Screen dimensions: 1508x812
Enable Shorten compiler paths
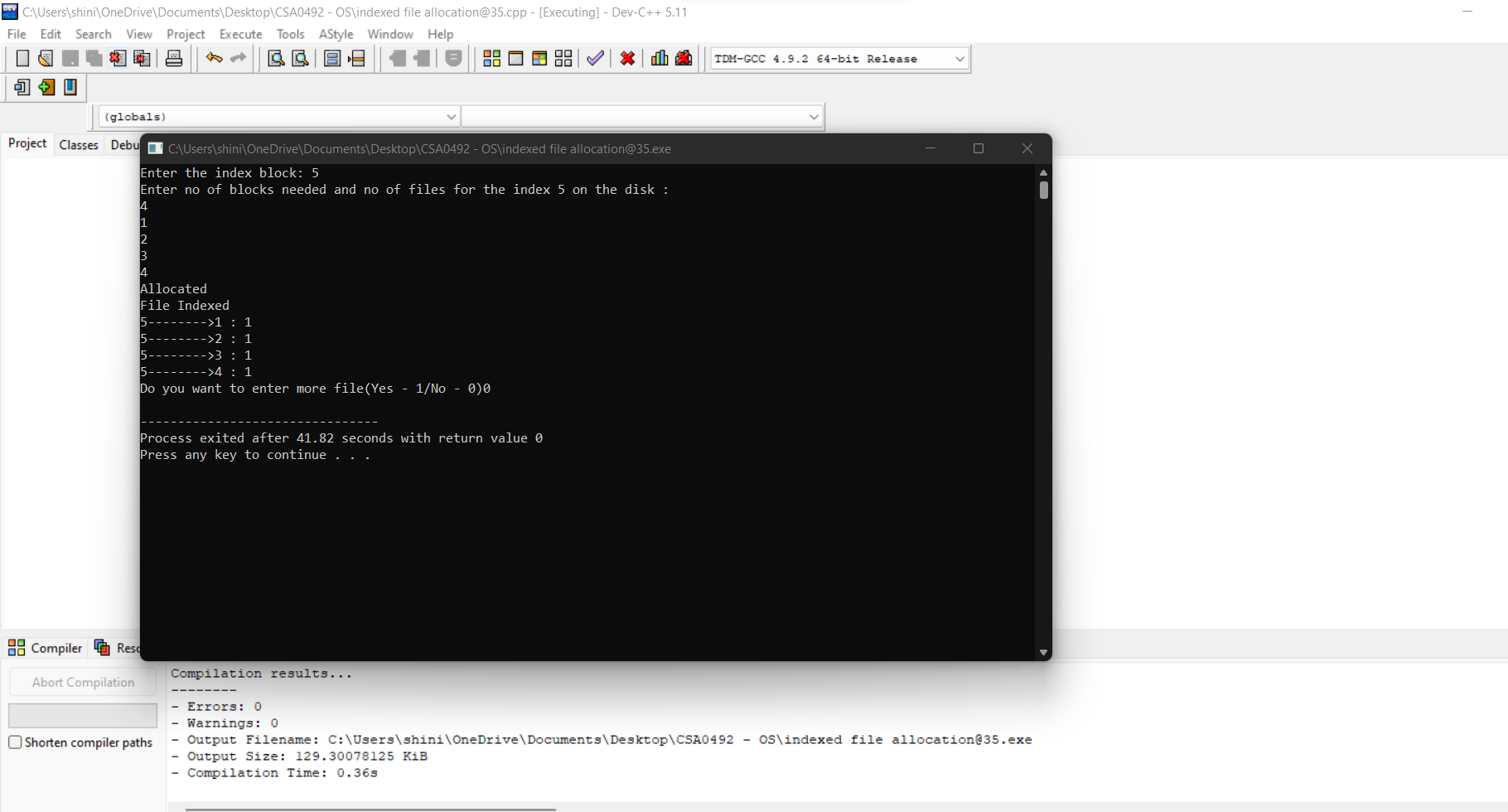(15, 742)
